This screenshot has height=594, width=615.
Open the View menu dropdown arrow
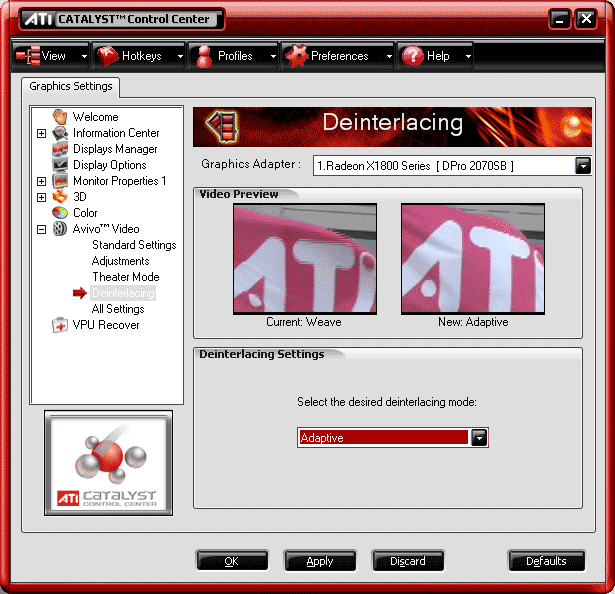coord(84,56)
